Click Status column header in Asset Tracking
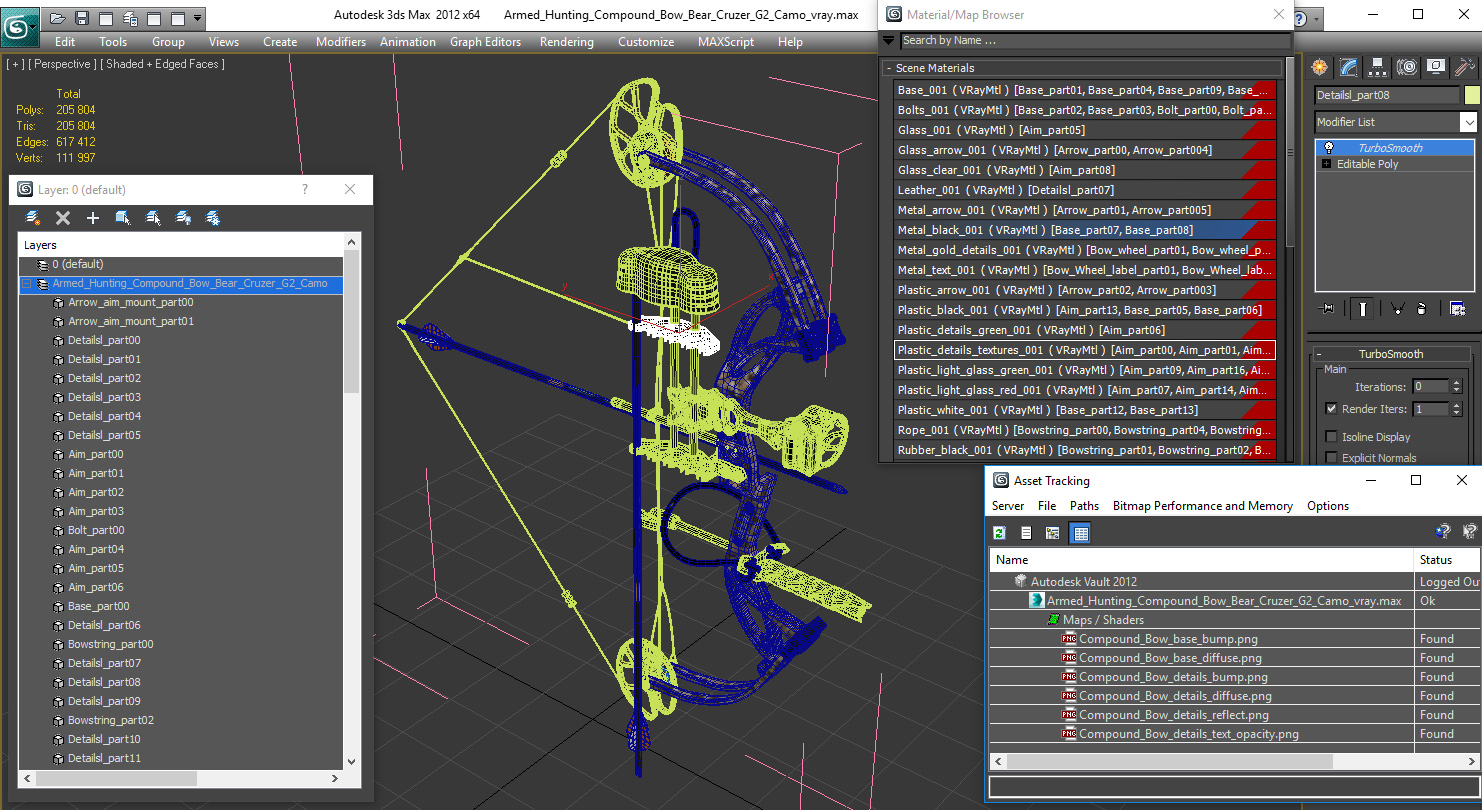The width and height of the screenshot is (1482, 810). (x=1448, y=560)
